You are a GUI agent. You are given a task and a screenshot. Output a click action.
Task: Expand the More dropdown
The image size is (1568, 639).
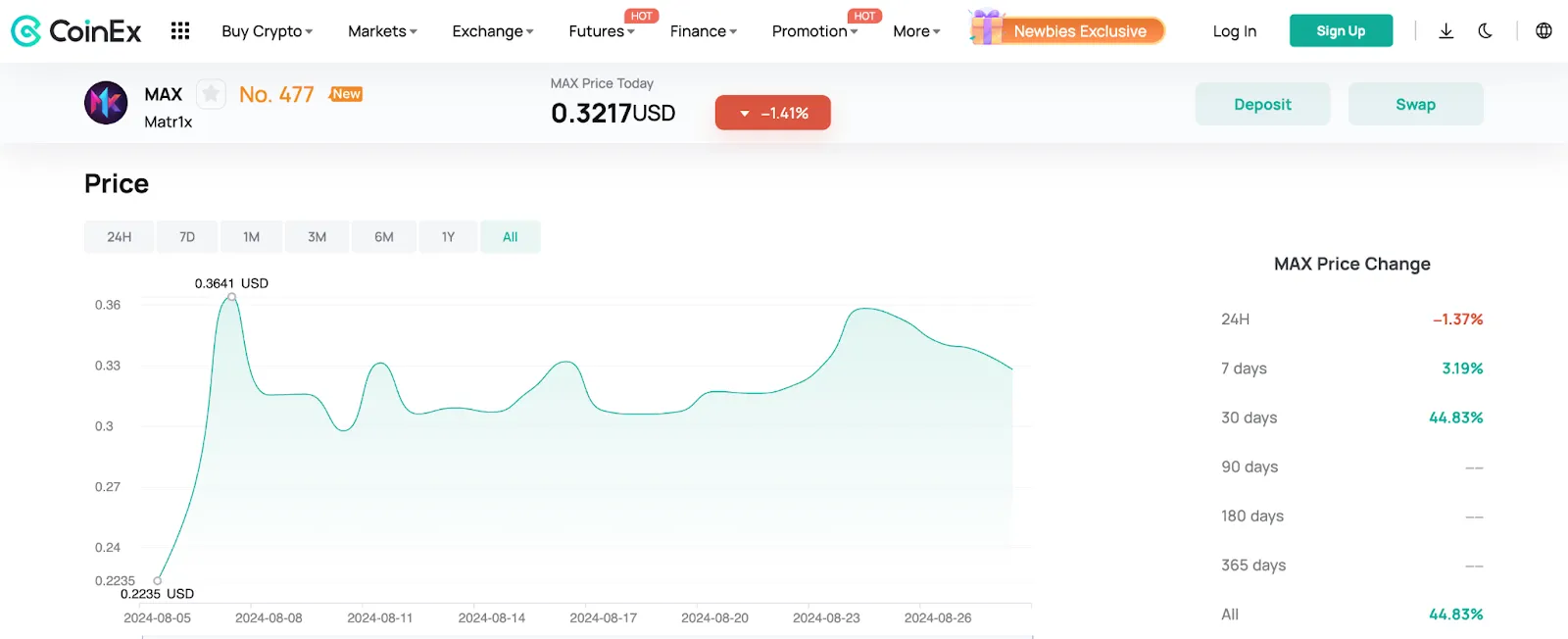[x=916, y=31]
